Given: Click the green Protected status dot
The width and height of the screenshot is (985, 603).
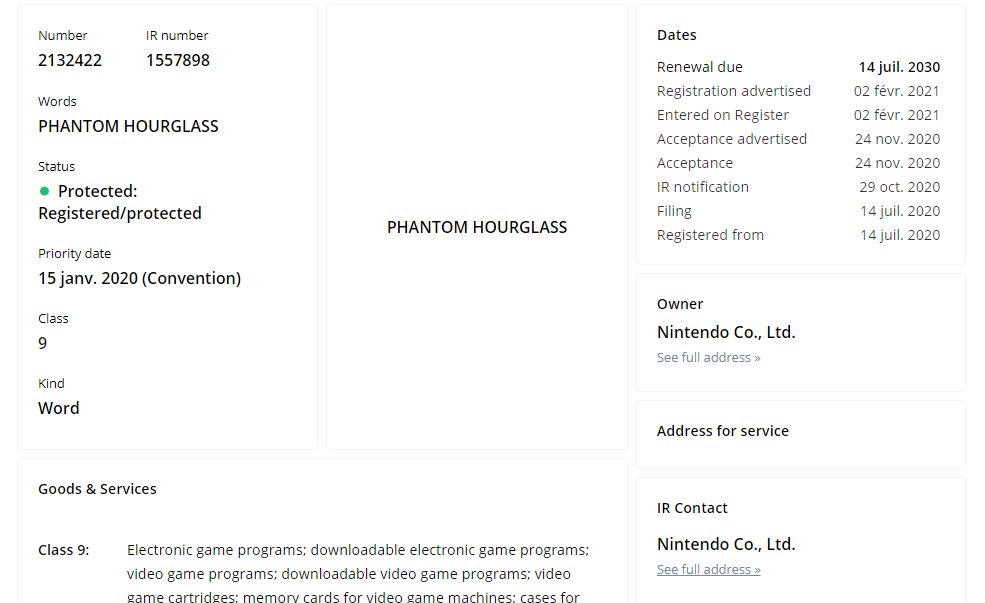Looking at the screenshot, I should [44, 191].
